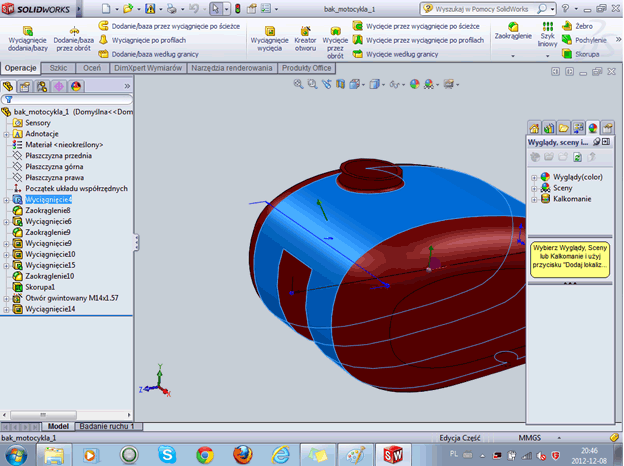Open File Explorer task pane tab

click(564, 128)
